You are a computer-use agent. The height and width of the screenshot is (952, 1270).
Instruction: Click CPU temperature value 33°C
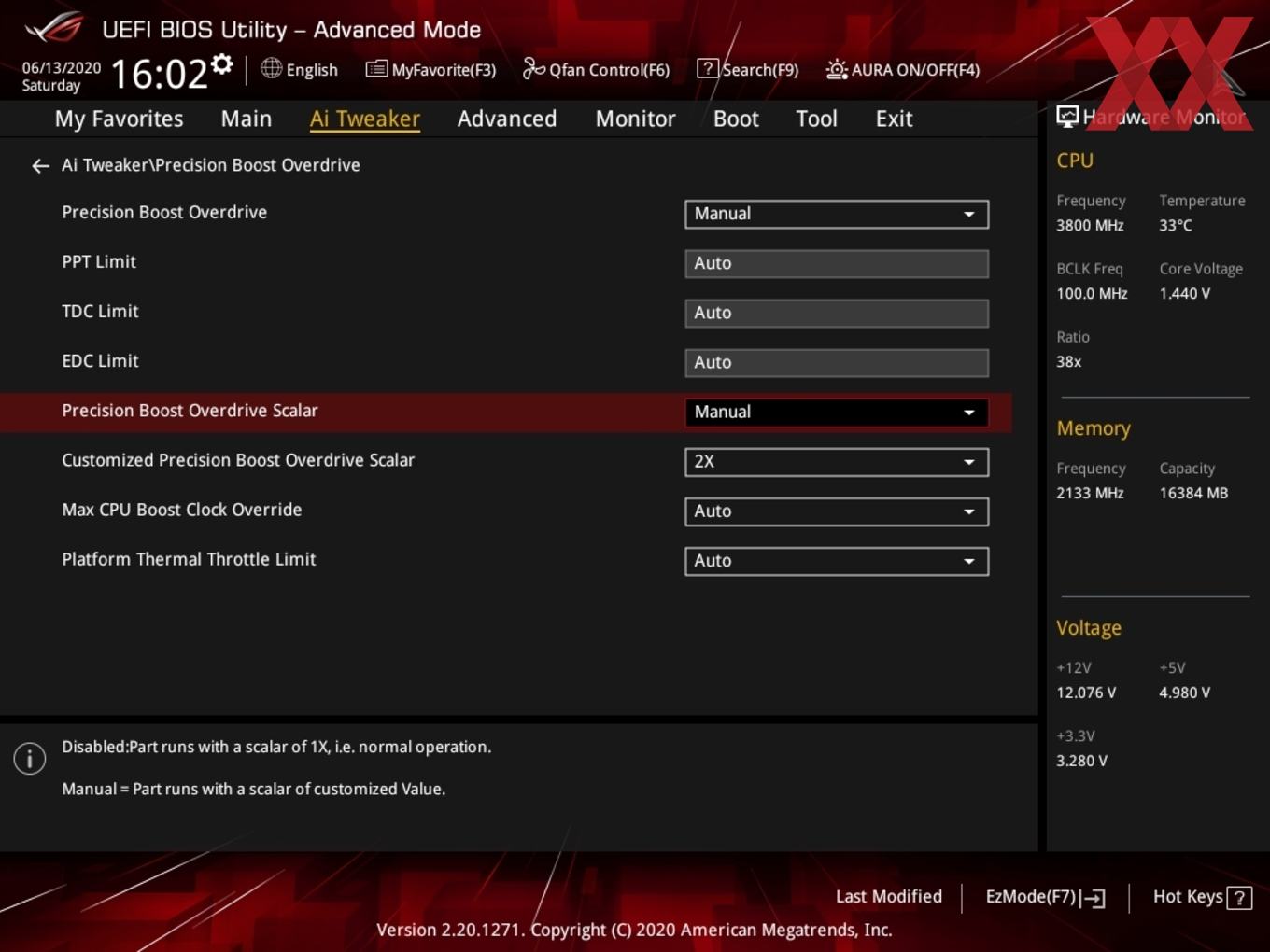pyautogui.click(x=1176, y=226)
